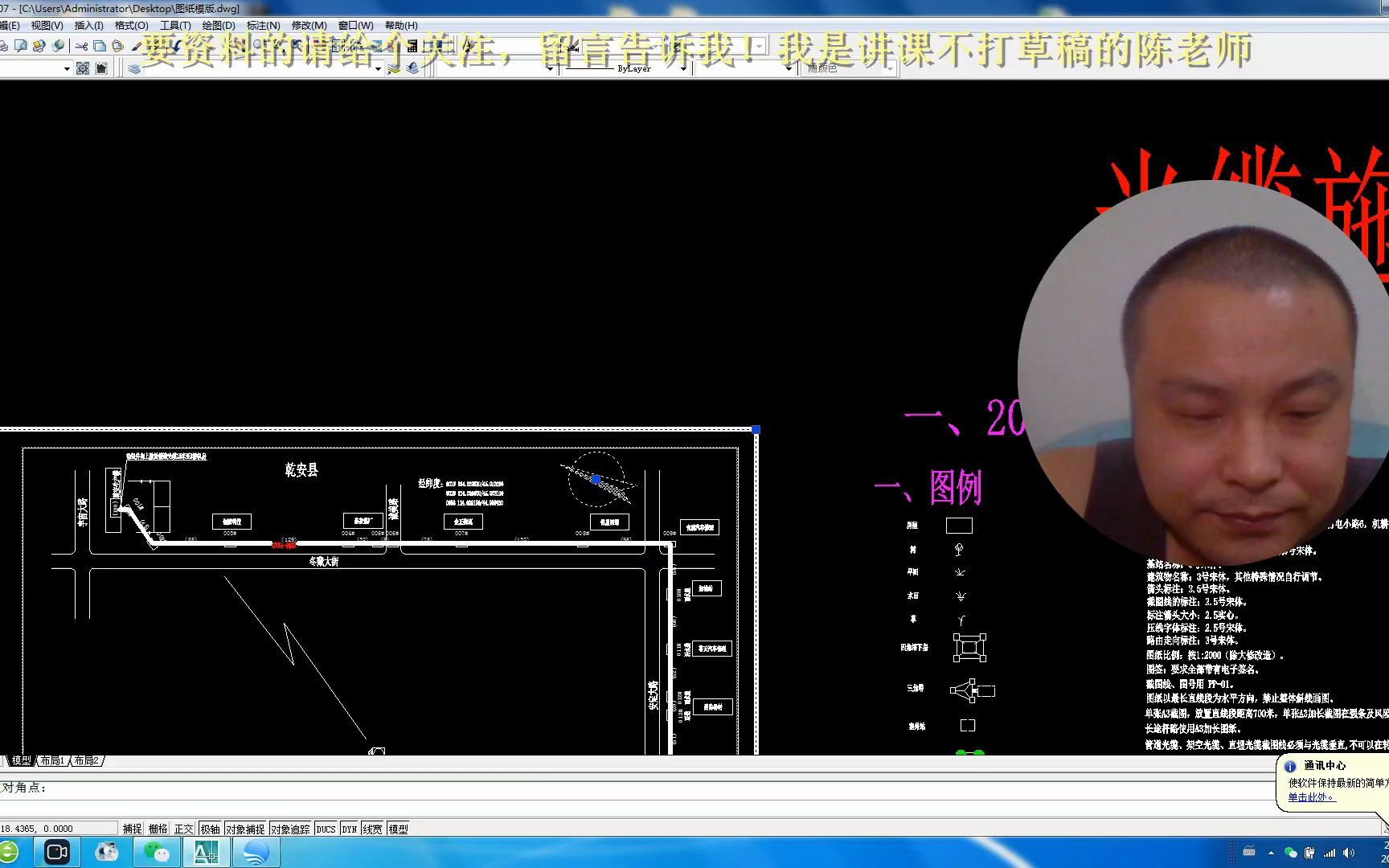Toggle 对象追踪 object snap tracking
Image resolution: width=1389 pixels, height=868 pixels.
pos(290,829)
